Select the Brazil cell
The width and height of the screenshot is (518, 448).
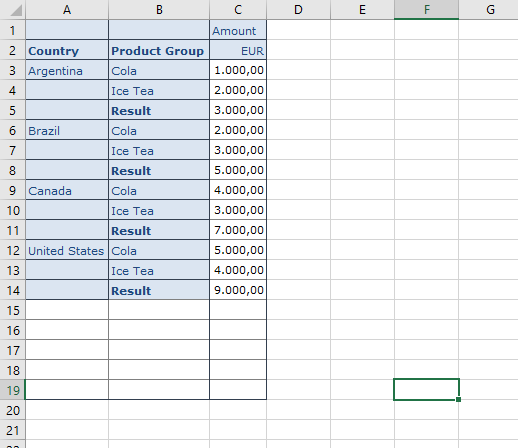pyautogui.click(x=67, y=130)
